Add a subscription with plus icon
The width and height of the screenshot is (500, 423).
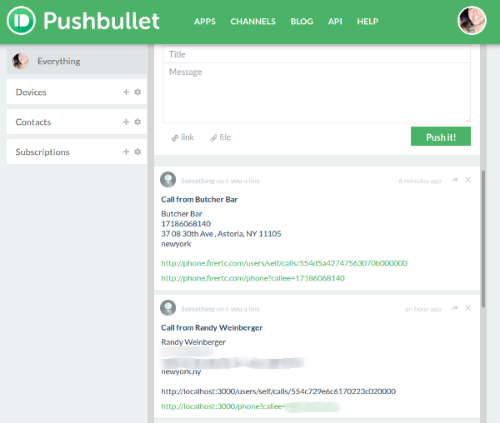tap(126, 152)
